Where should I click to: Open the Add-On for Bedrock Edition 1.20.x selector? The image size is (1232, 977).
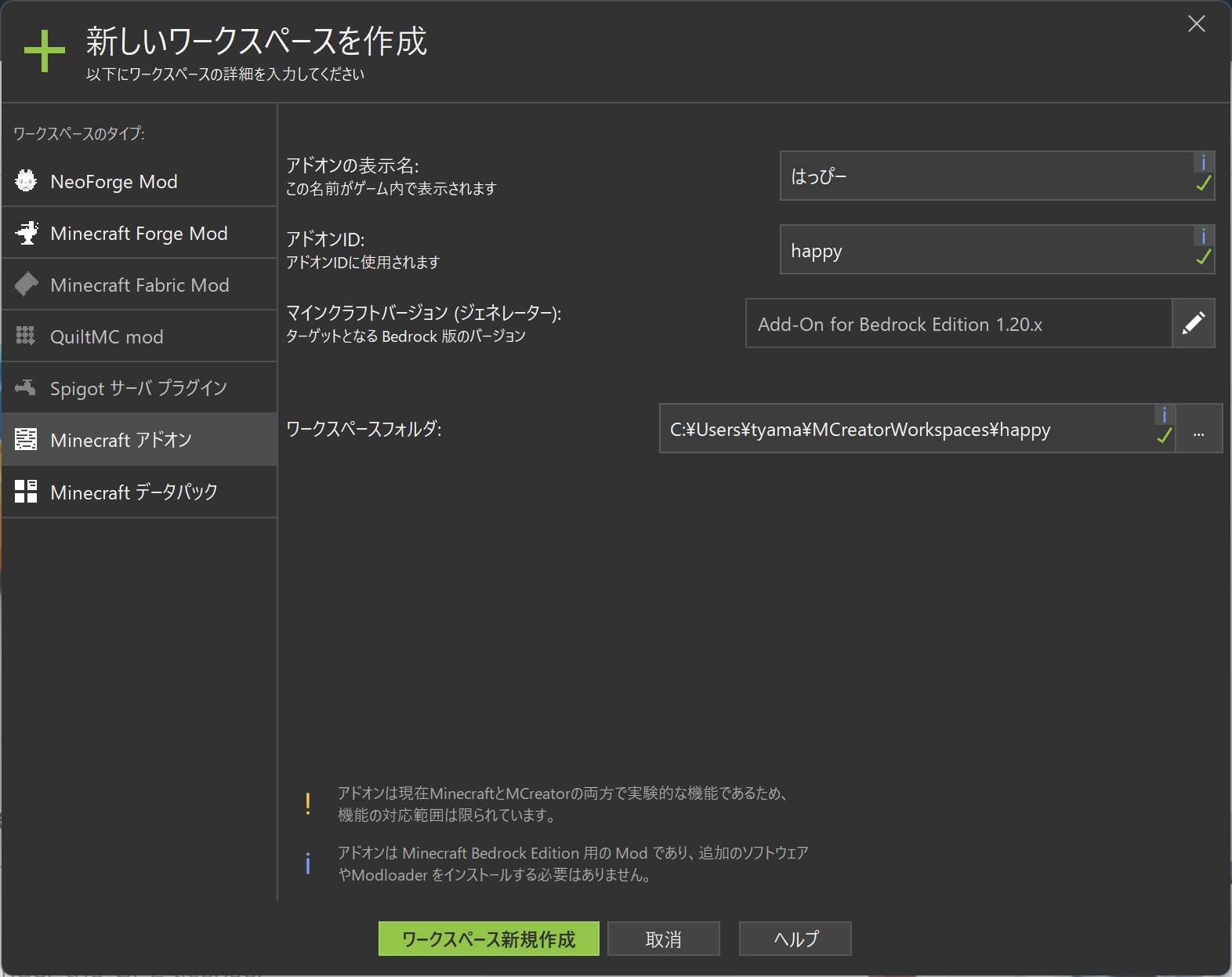(x=958, y=323)
